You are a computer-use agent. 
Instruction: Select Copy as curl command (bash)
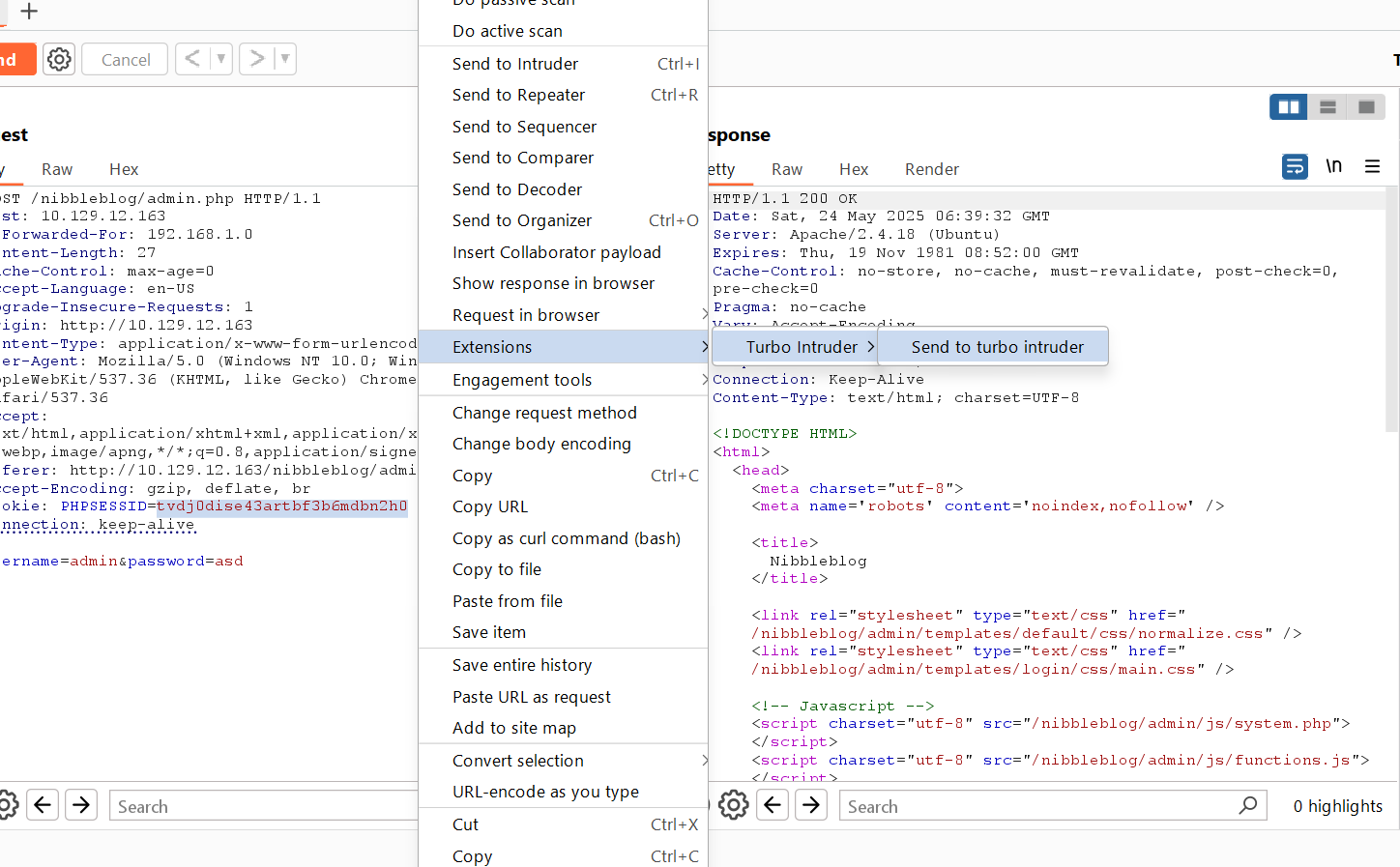click(x=566, y=538)
